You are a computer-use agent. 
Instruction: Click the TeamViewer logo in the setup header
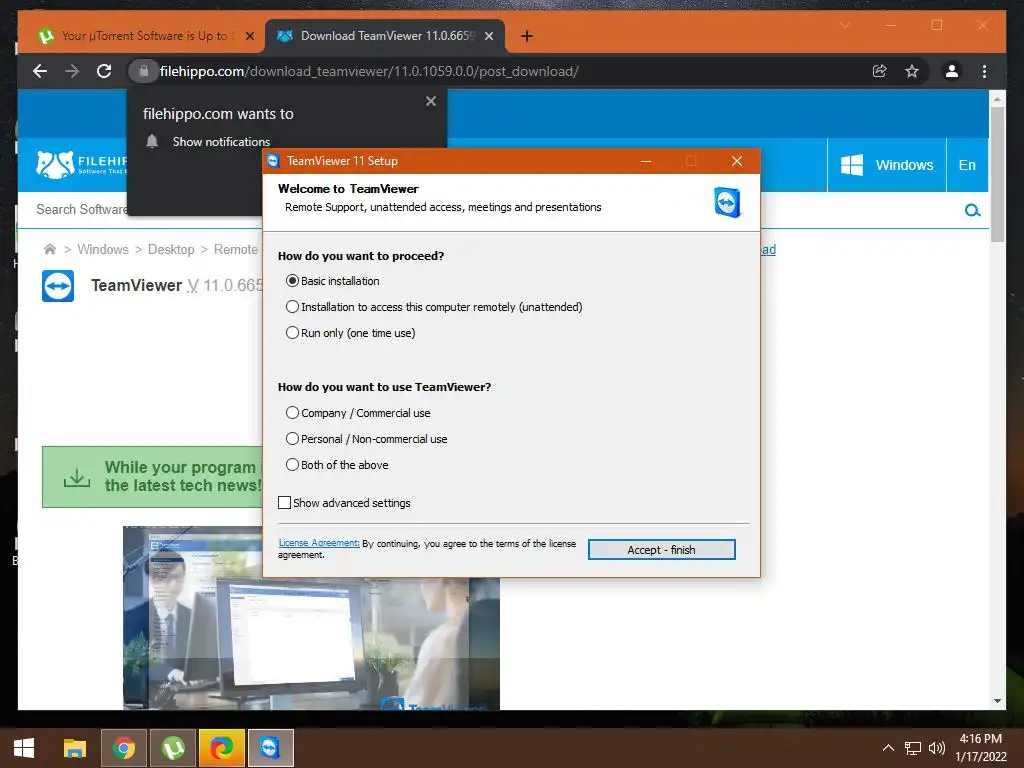(727, 202)
